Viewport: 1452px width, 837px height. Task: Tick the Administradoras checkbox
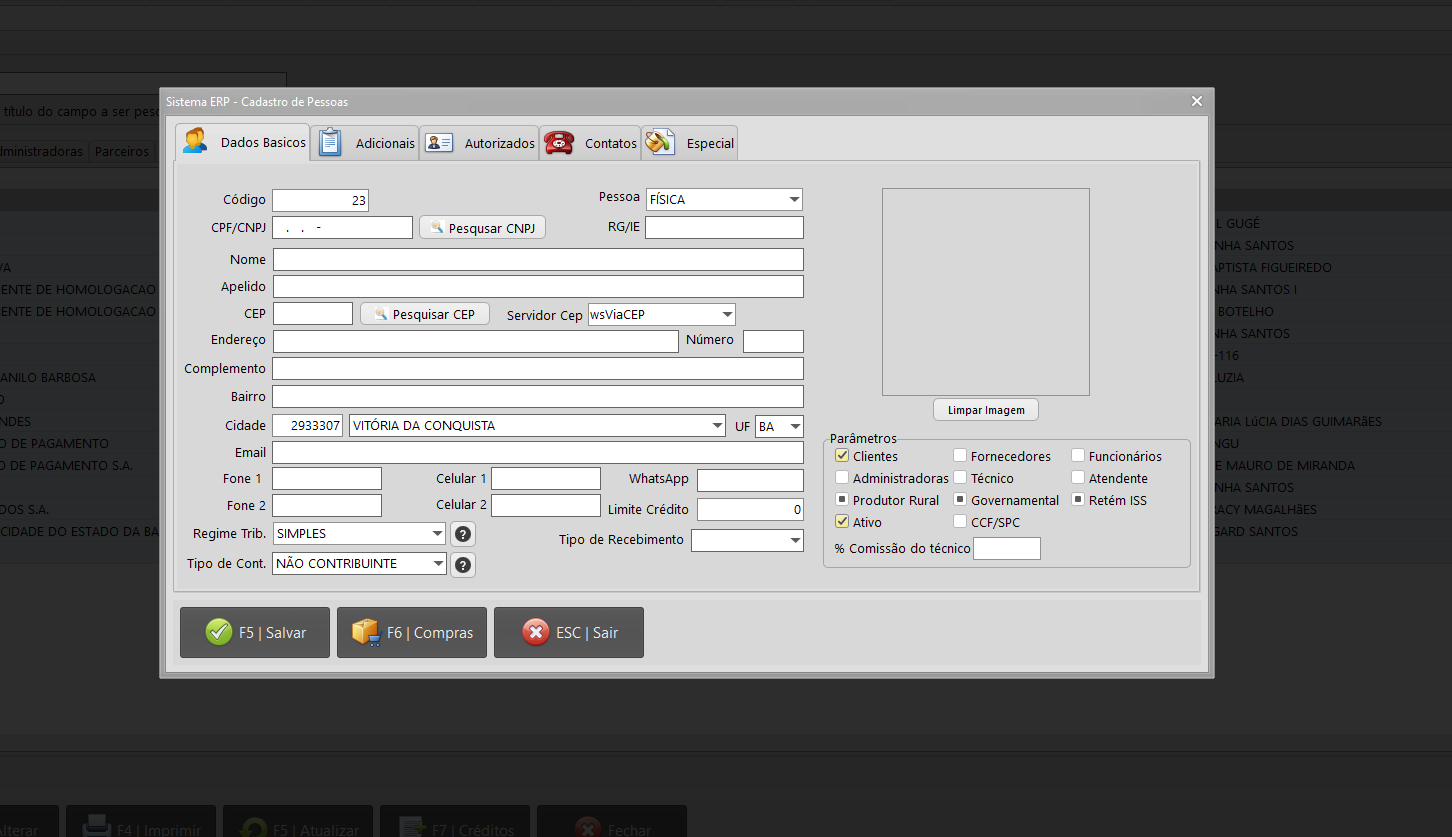pos(842,478)
